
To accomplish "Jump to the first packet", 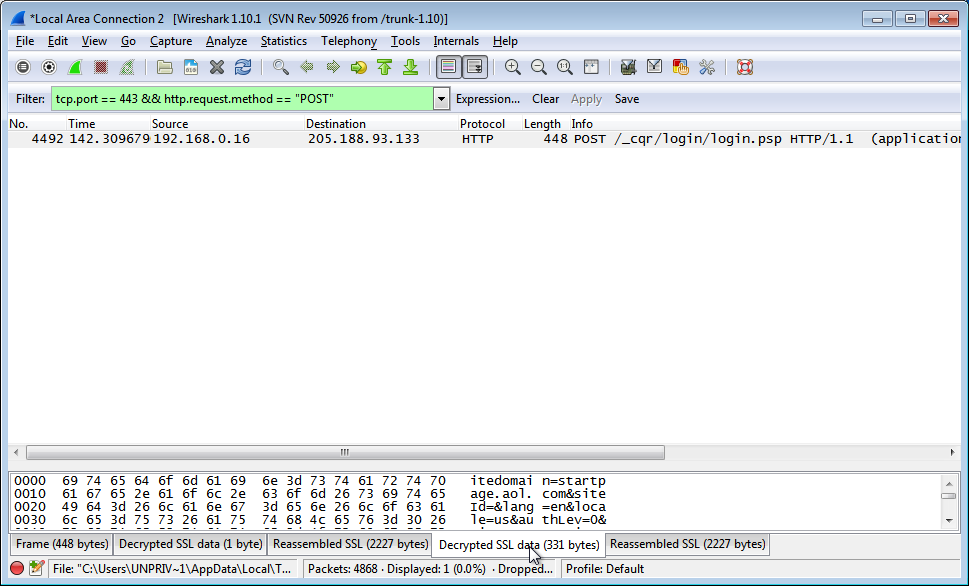I will 384,67.
